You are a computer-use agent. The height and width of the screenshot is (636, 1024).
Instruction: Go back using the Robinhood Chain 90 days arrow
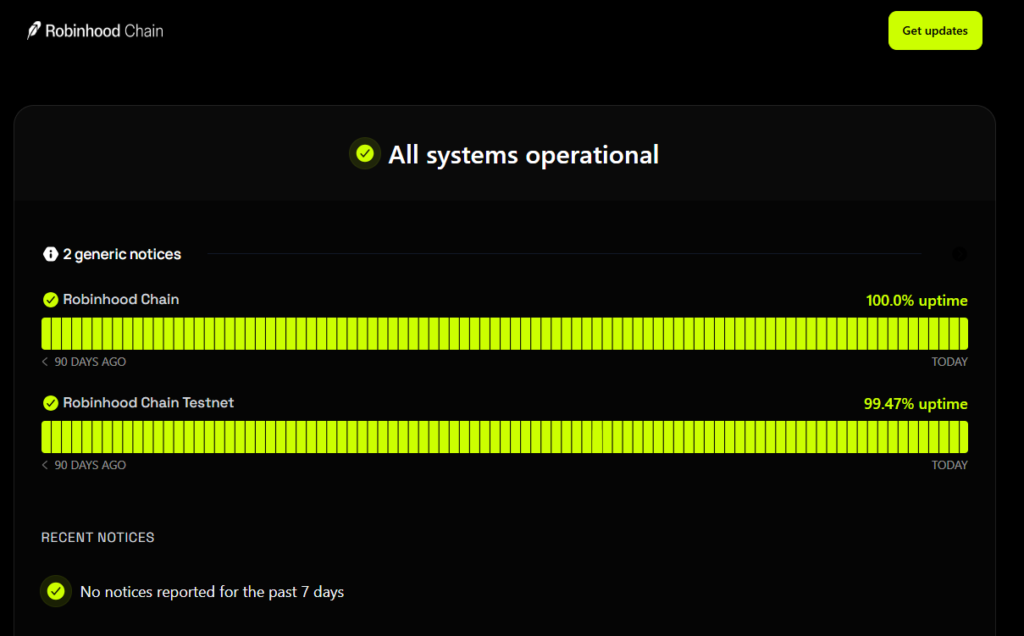point(45,362)
